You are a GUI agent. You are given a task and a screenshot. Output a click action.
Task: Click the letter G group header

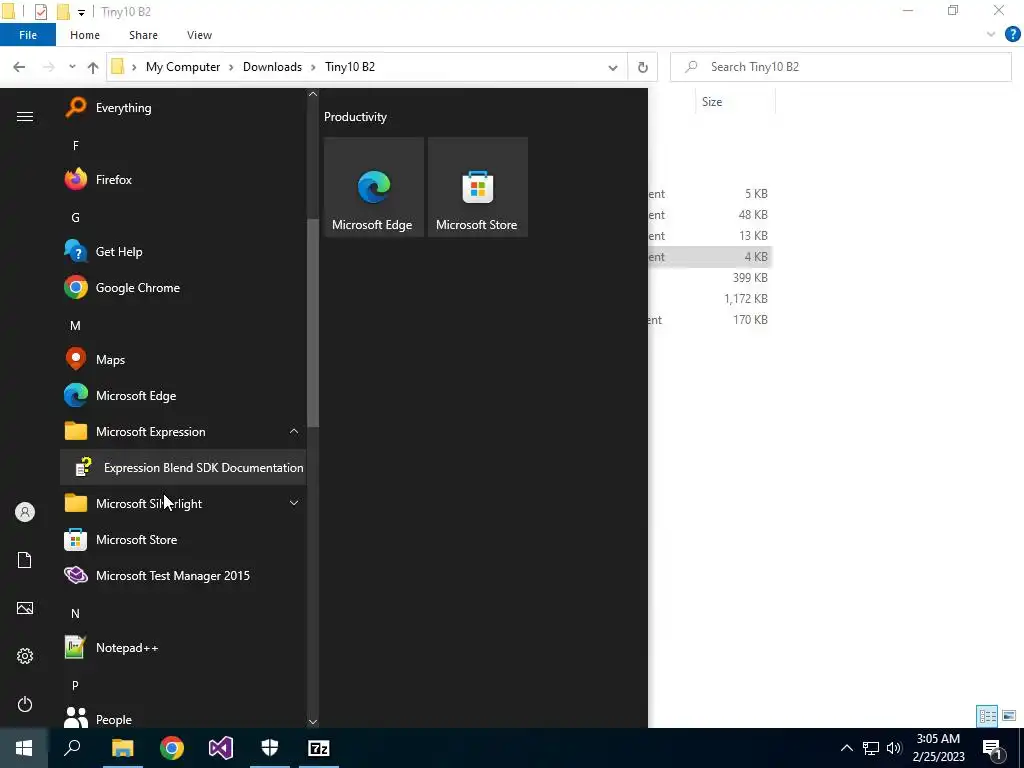pos(76,217)
